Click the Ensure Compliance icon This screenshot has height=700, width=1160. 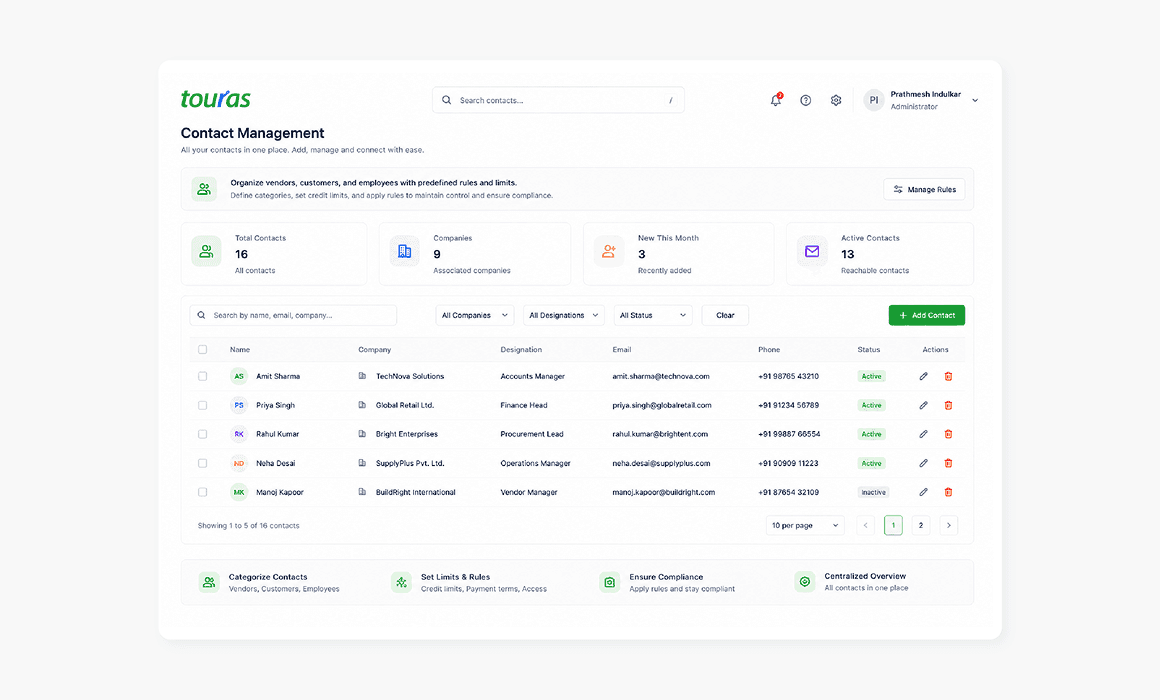[610, 582]
